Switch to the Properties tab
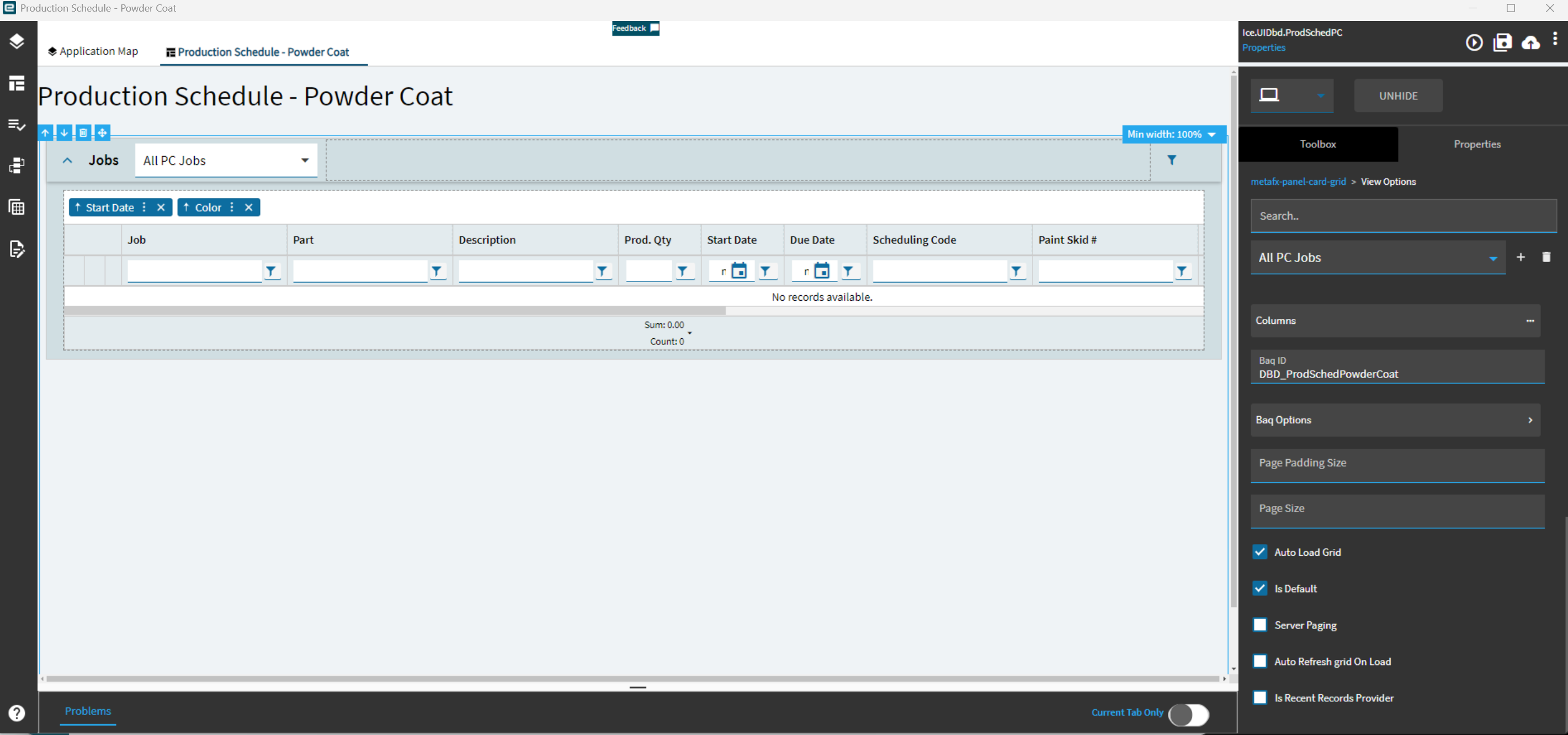The width and height of the screenshot is (1568, 735). coord(1477,144)
